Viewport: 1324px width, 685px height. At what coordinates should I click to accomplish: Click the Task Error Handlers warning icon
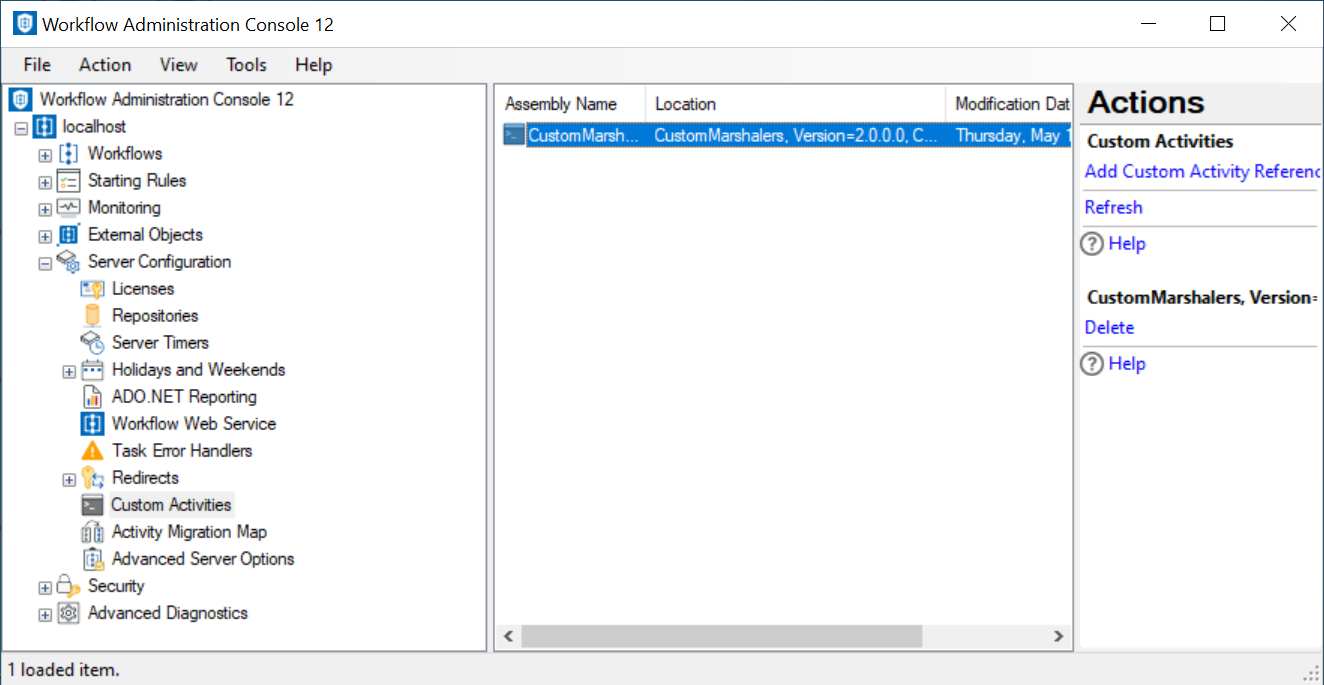93,451
